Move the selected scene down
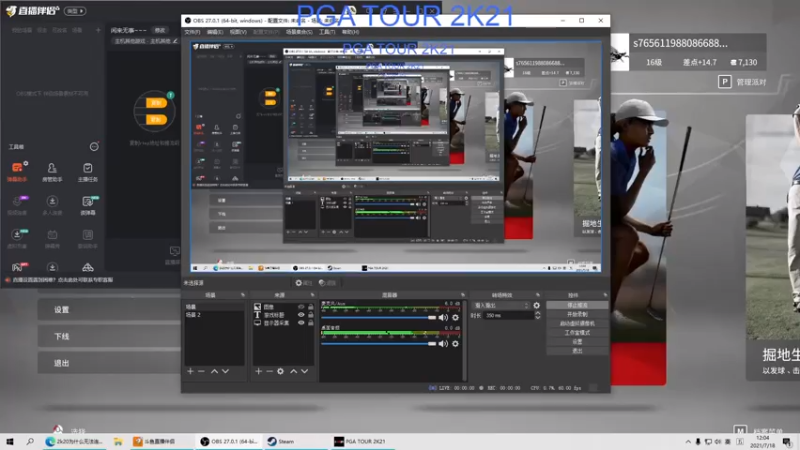 [226, 371]
